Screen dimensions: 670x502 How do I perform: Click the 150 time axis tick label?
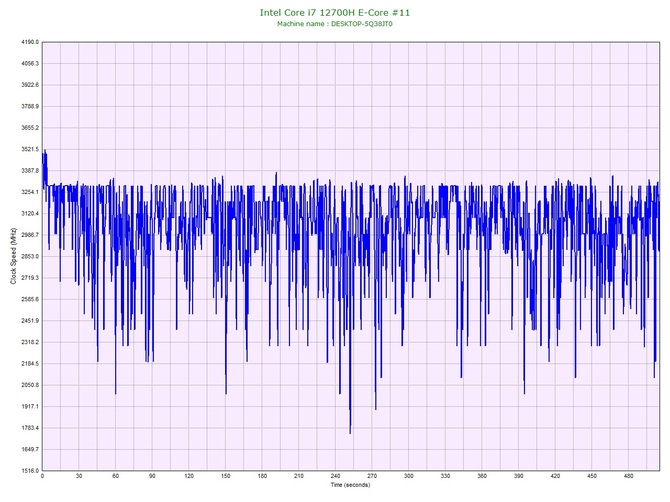pos(226,476)
